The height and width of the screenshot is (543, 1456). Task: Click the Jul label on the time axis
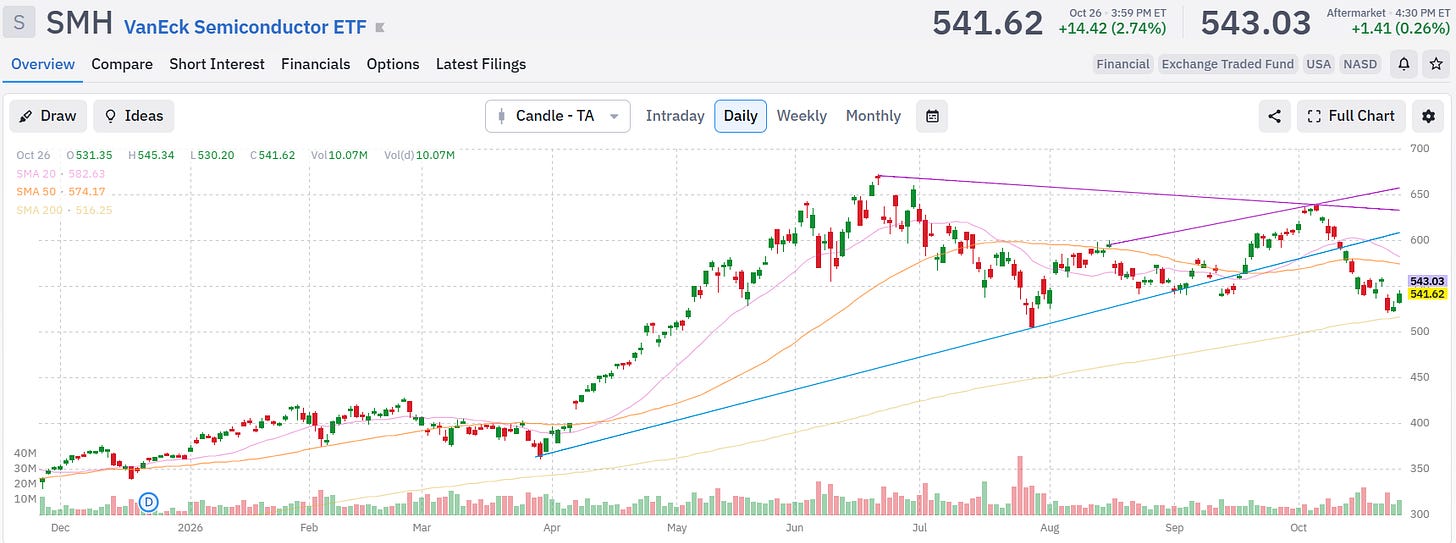922,527
